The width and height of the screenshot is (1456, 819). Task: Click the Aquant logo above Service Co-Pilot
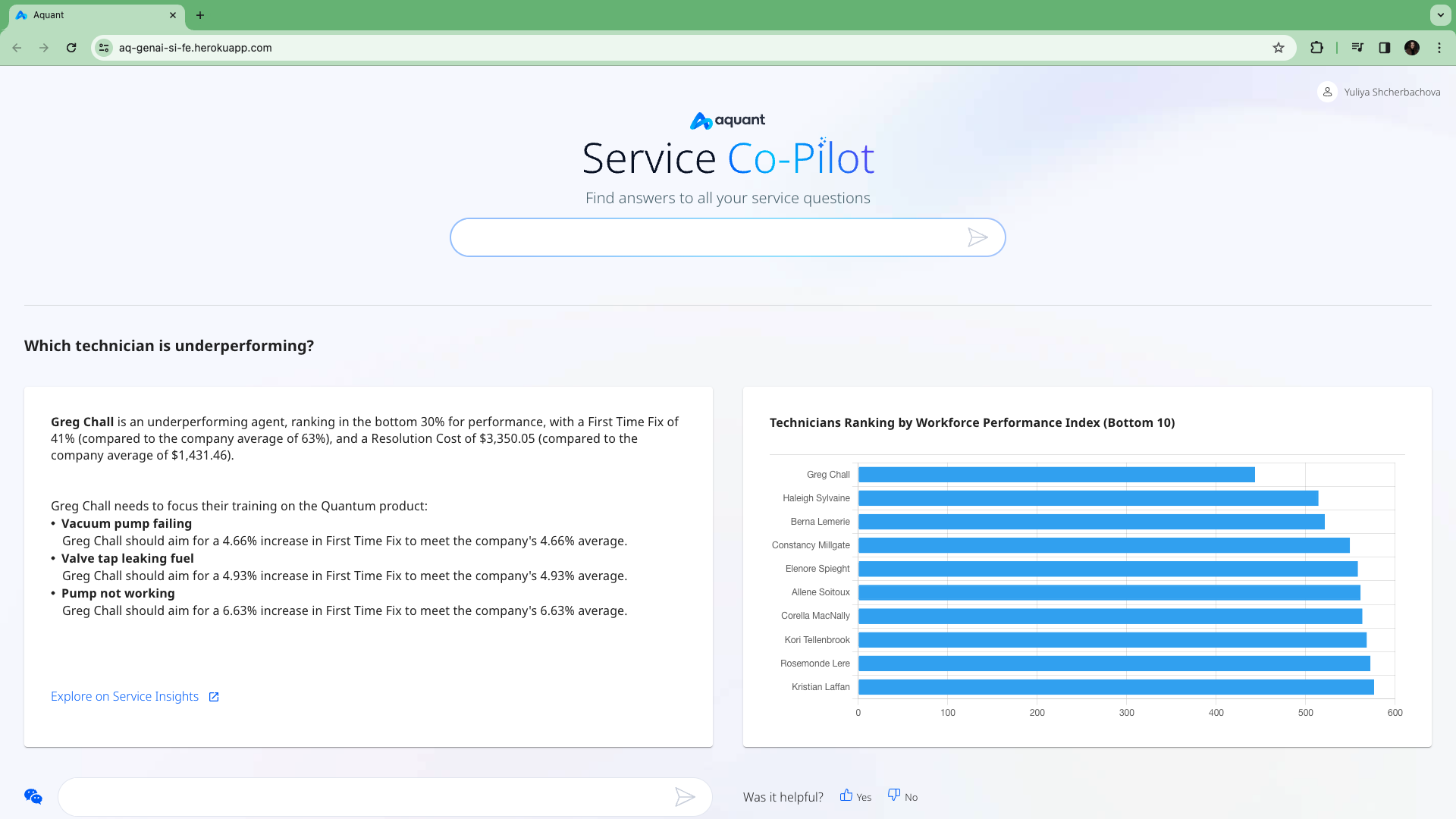tap(726, 120)
